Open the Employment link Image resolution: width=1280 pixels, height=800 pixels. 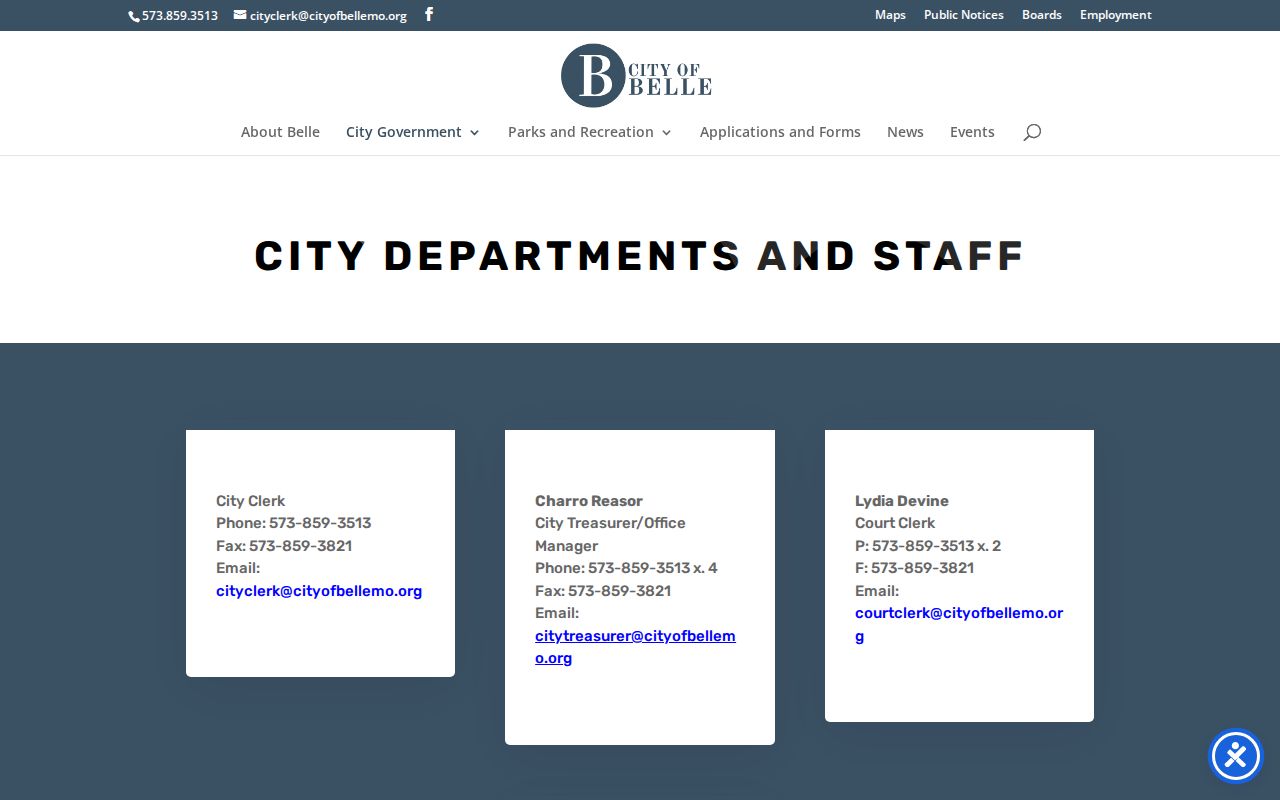pos(1116,15)
